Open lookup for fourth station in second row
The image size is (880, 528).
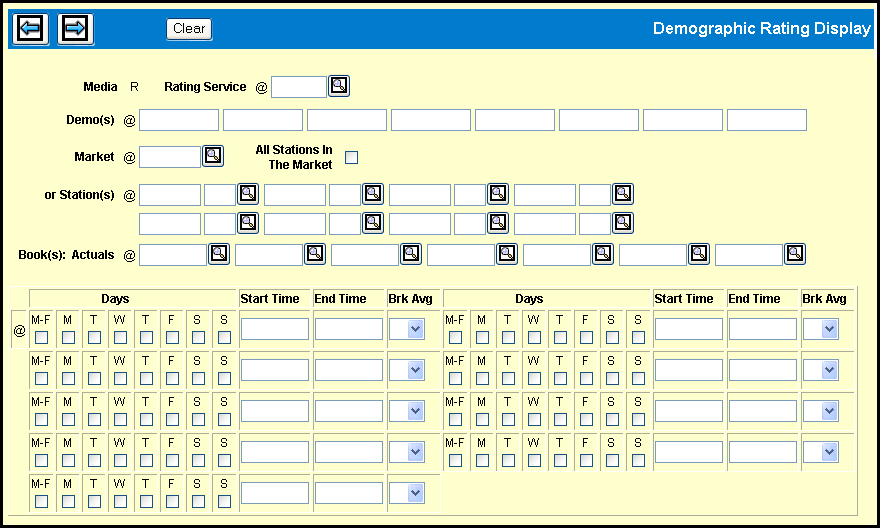coord(623,223)
